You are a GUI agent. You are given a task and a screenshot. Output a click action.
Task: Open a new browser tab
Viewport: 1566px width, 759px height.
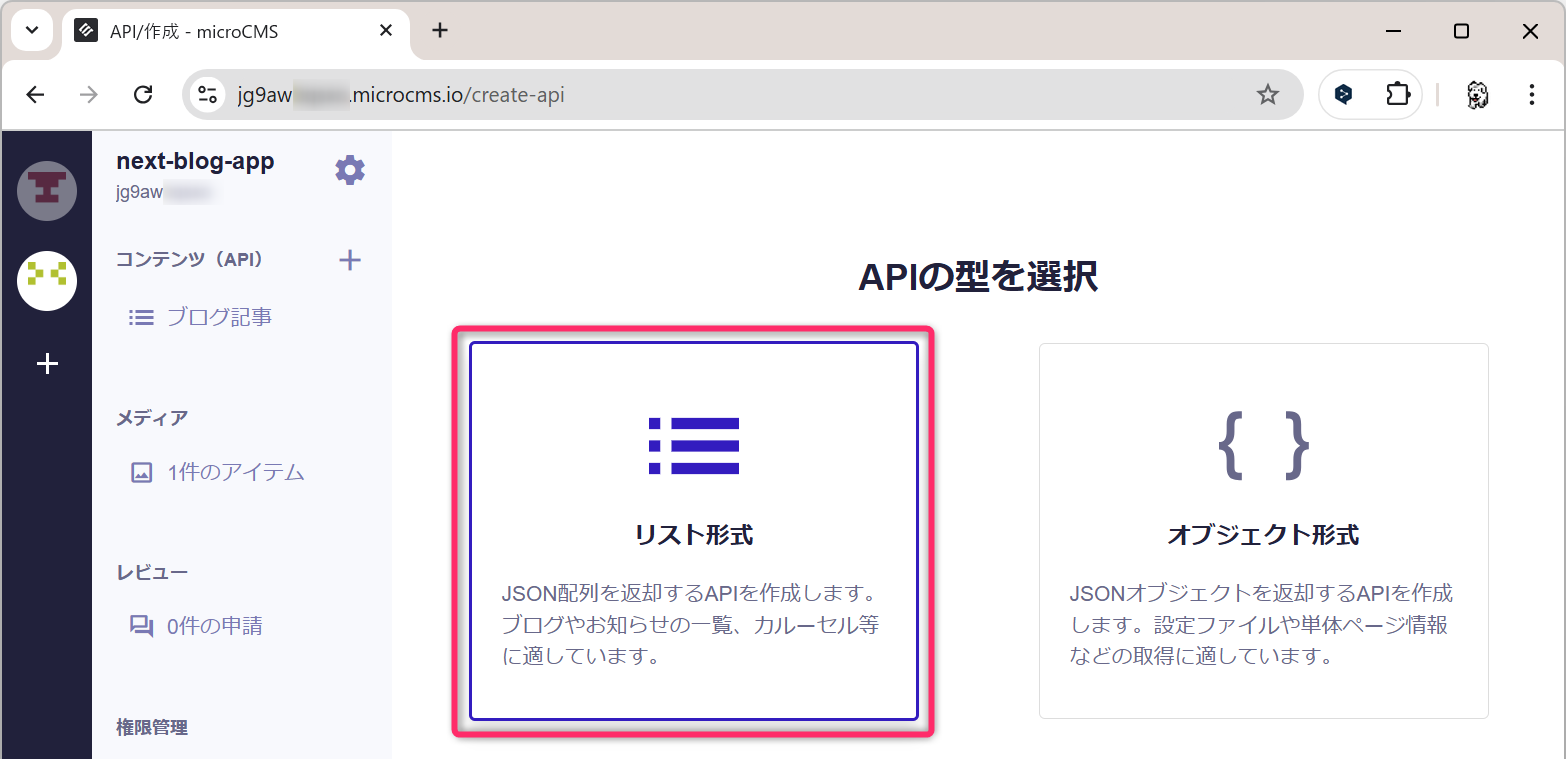point(440,31)
